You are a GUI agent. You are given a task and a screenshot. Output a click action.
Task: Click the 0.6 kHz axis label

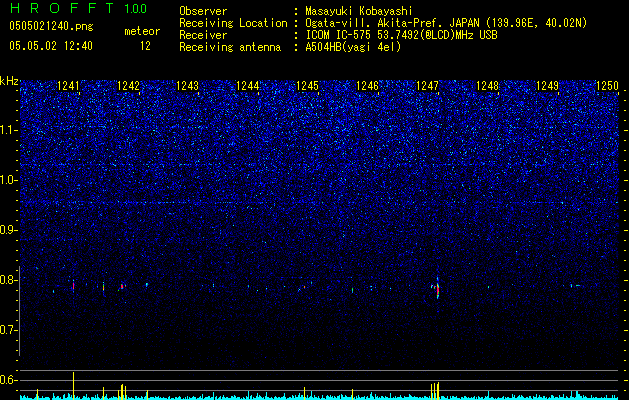9,380
